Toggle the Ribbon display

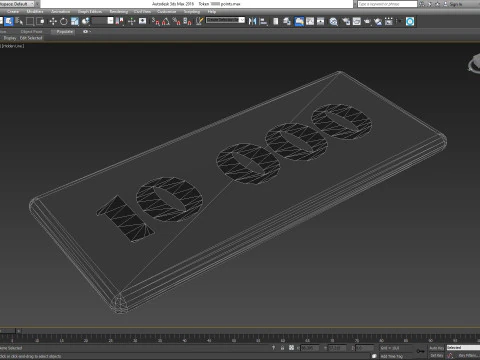click(x=299, y=21)
